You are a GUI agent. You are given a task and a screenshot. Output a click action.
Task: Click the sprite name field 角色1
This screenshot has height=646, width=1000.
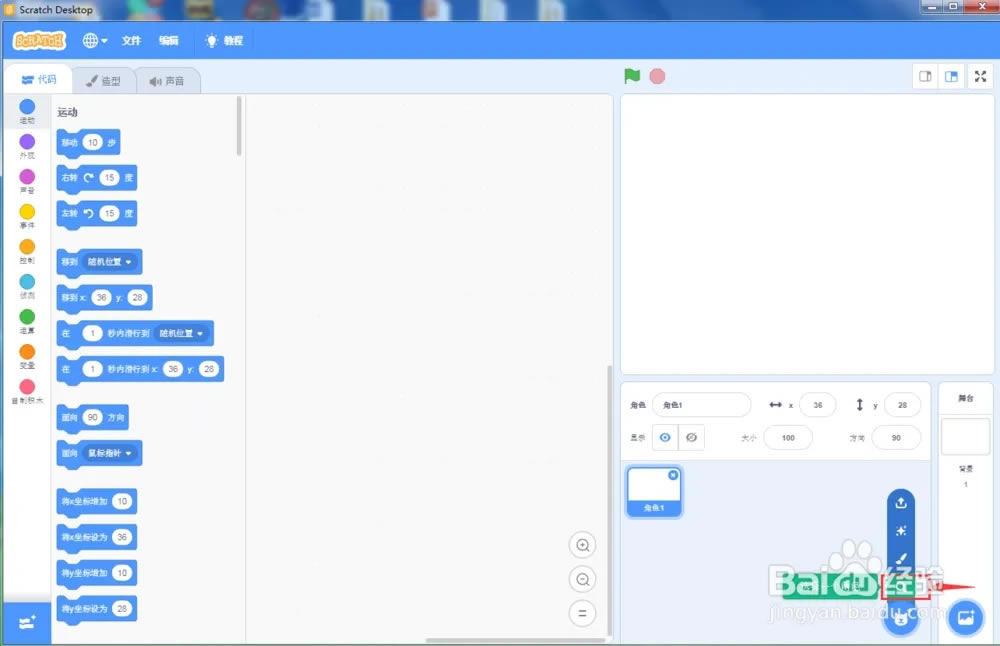tap(701, 405)
